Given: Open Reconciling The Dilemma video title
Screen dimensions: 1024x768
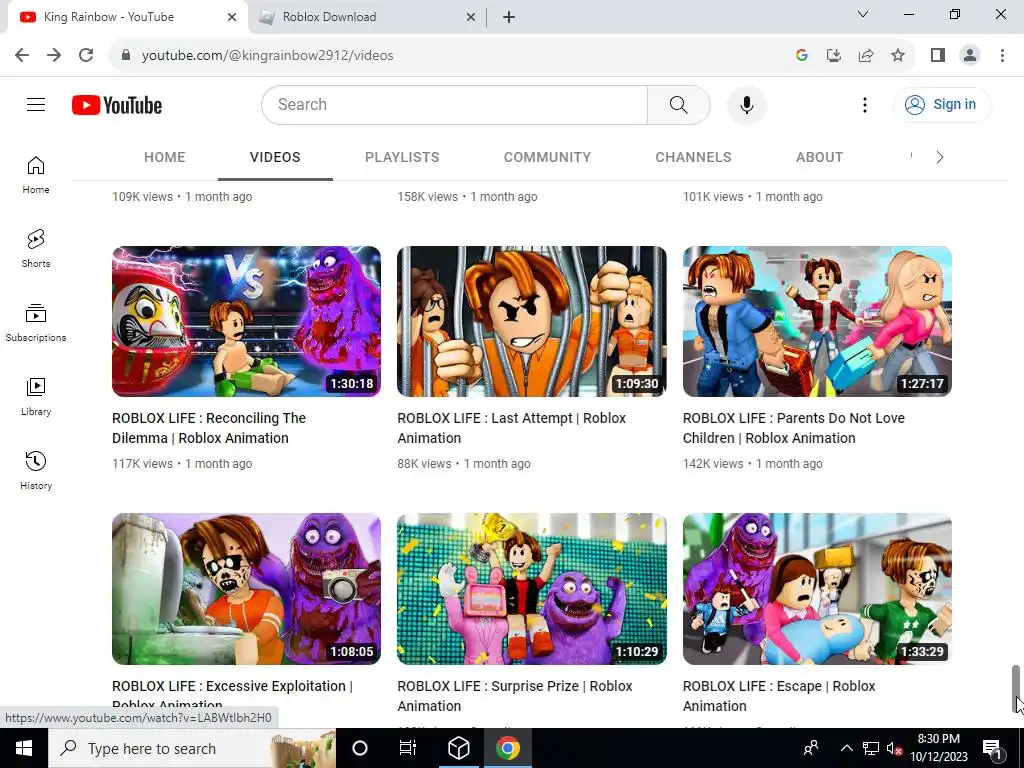Looking at the screenshot, I should coord(209,428).
